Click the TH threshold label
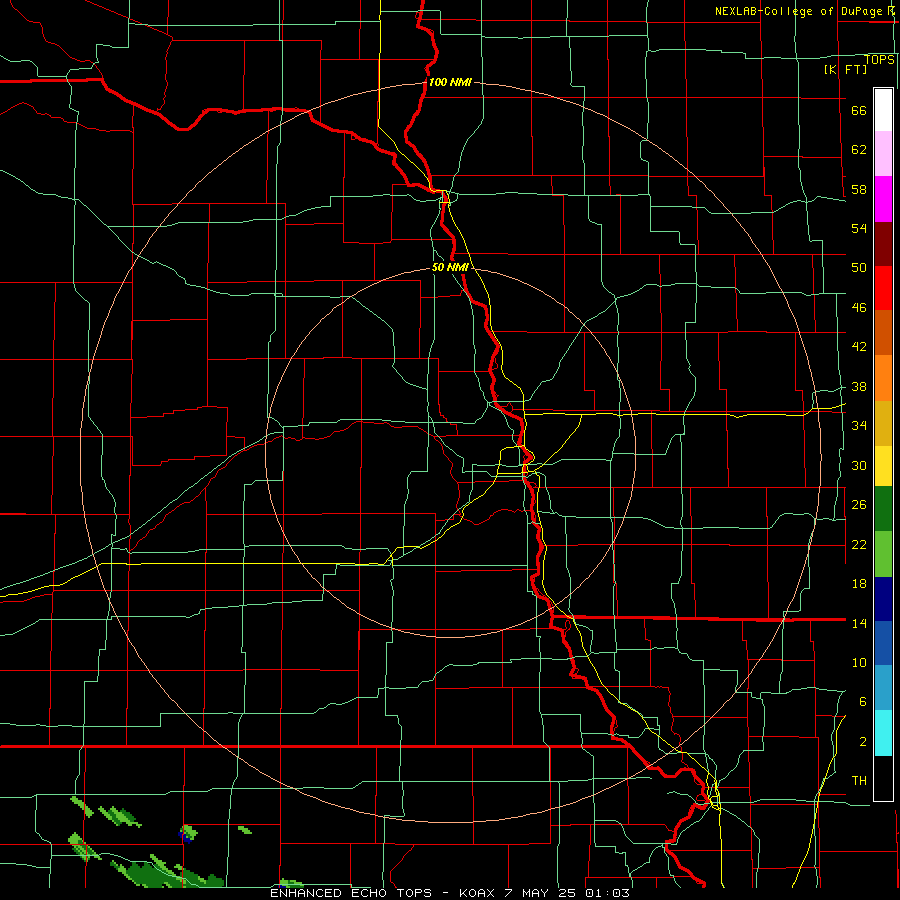The image size is (900, 900). coord(859,781)
